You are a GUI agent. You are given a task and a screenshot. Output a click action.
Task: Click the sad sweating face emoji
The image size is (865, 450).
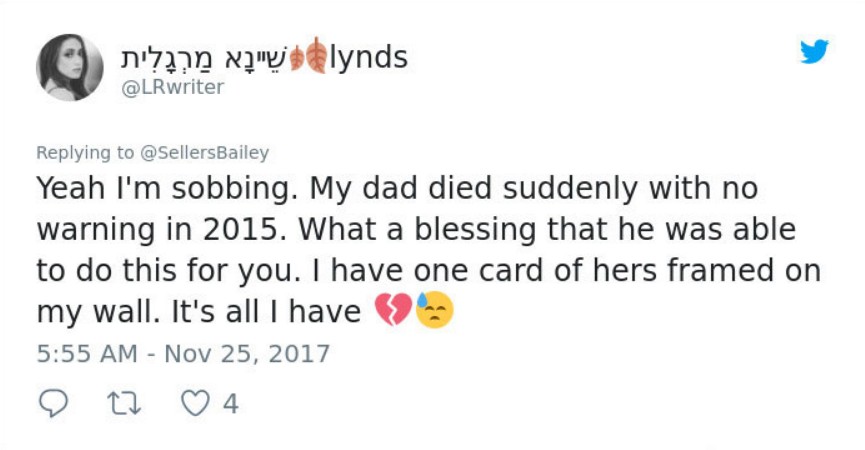(434, 312)
